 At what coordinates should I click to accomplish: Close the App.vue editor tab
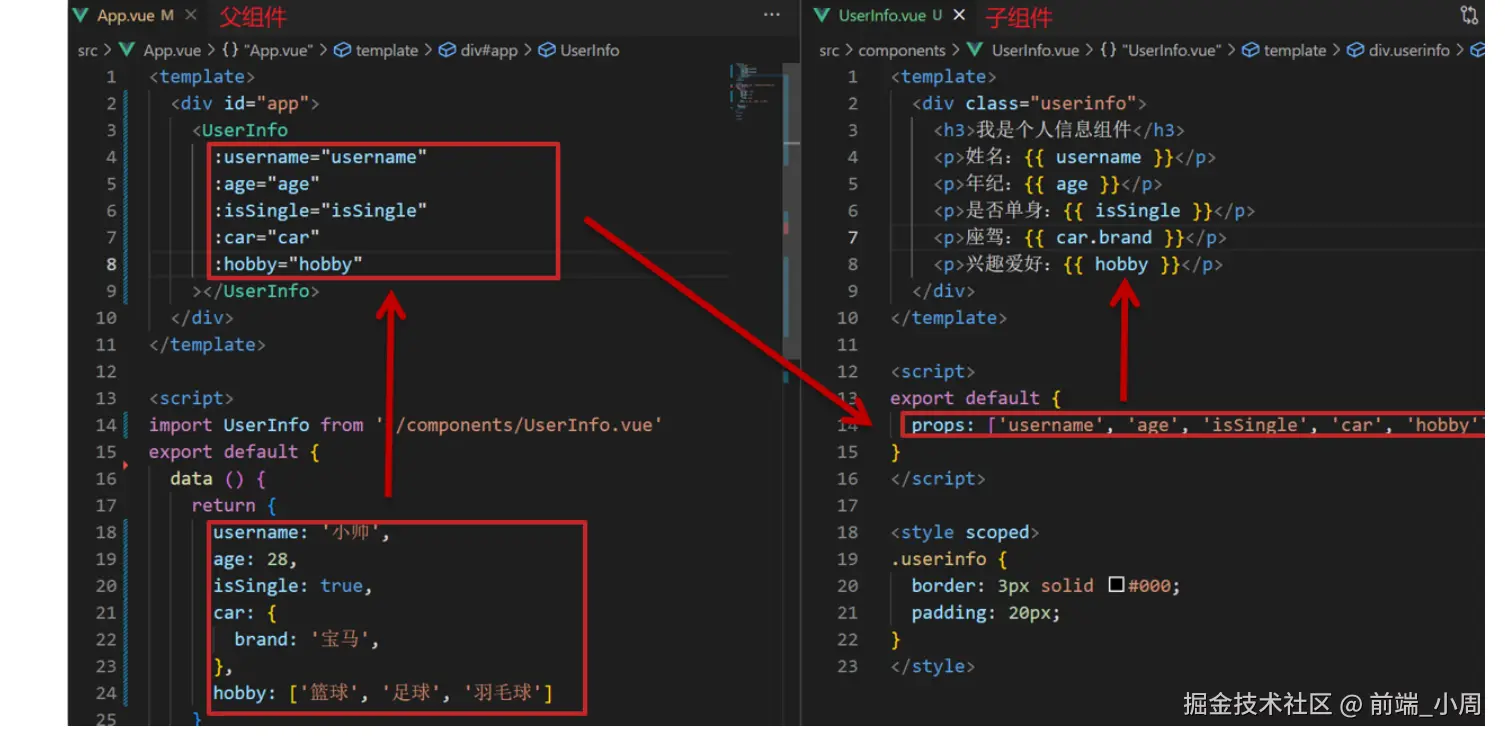(191, 16)
